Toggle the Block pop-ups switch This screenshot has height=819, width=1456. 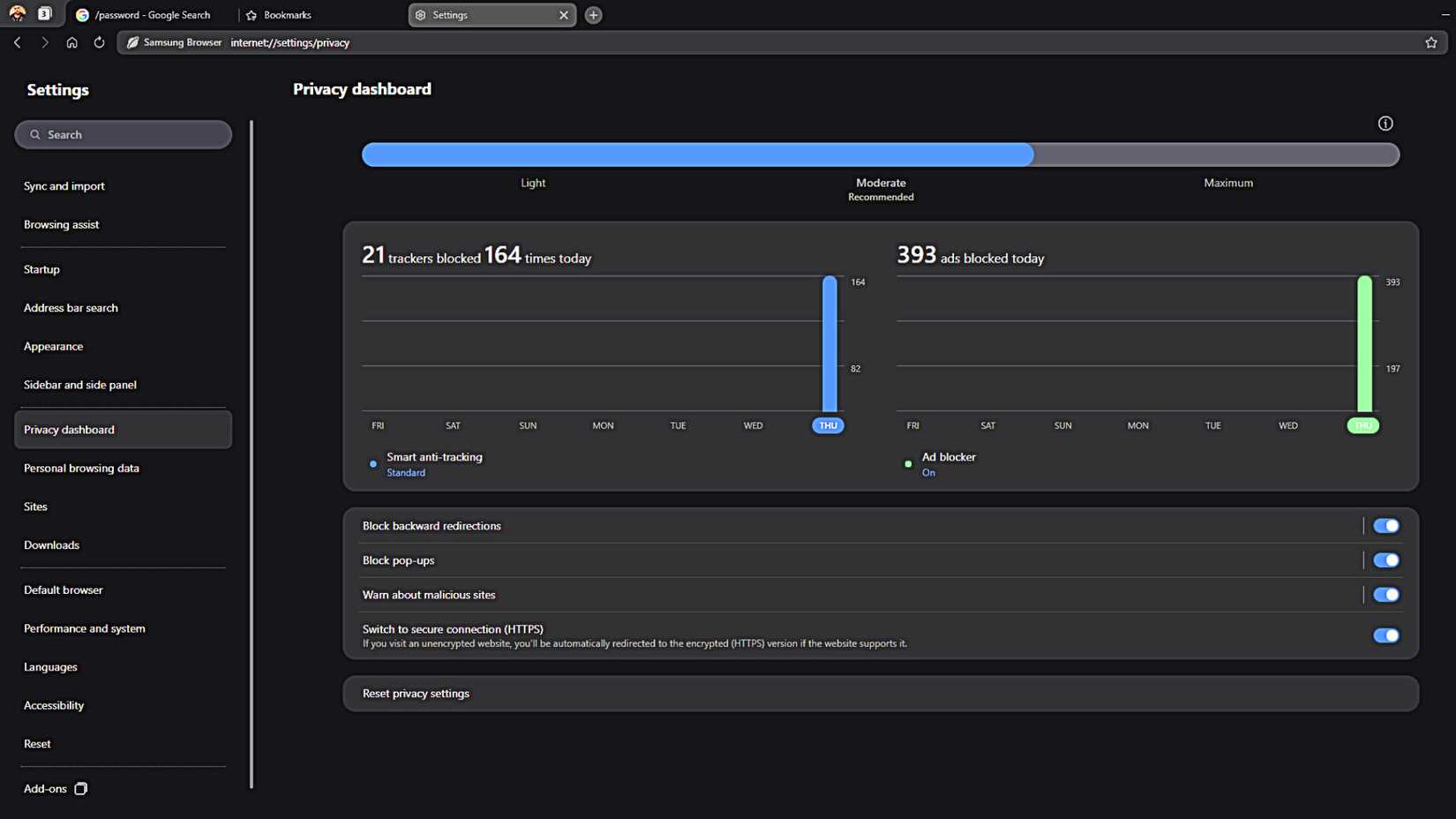pyautogui.click(x=1385, y=560)
